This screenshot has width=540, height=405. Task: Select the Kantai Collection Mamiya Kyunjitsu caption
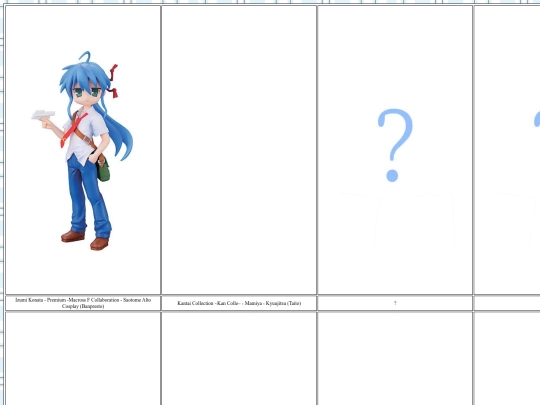click(239, 303)
